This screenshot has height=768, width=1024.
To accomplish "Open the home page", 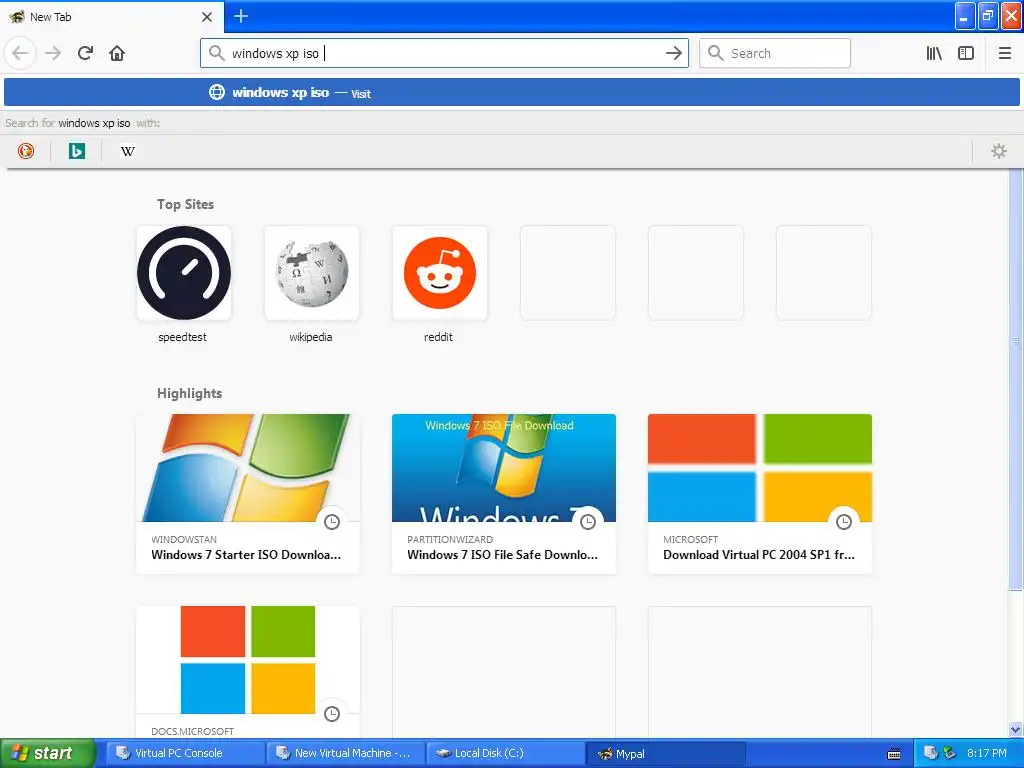I will tap(117, 53).
